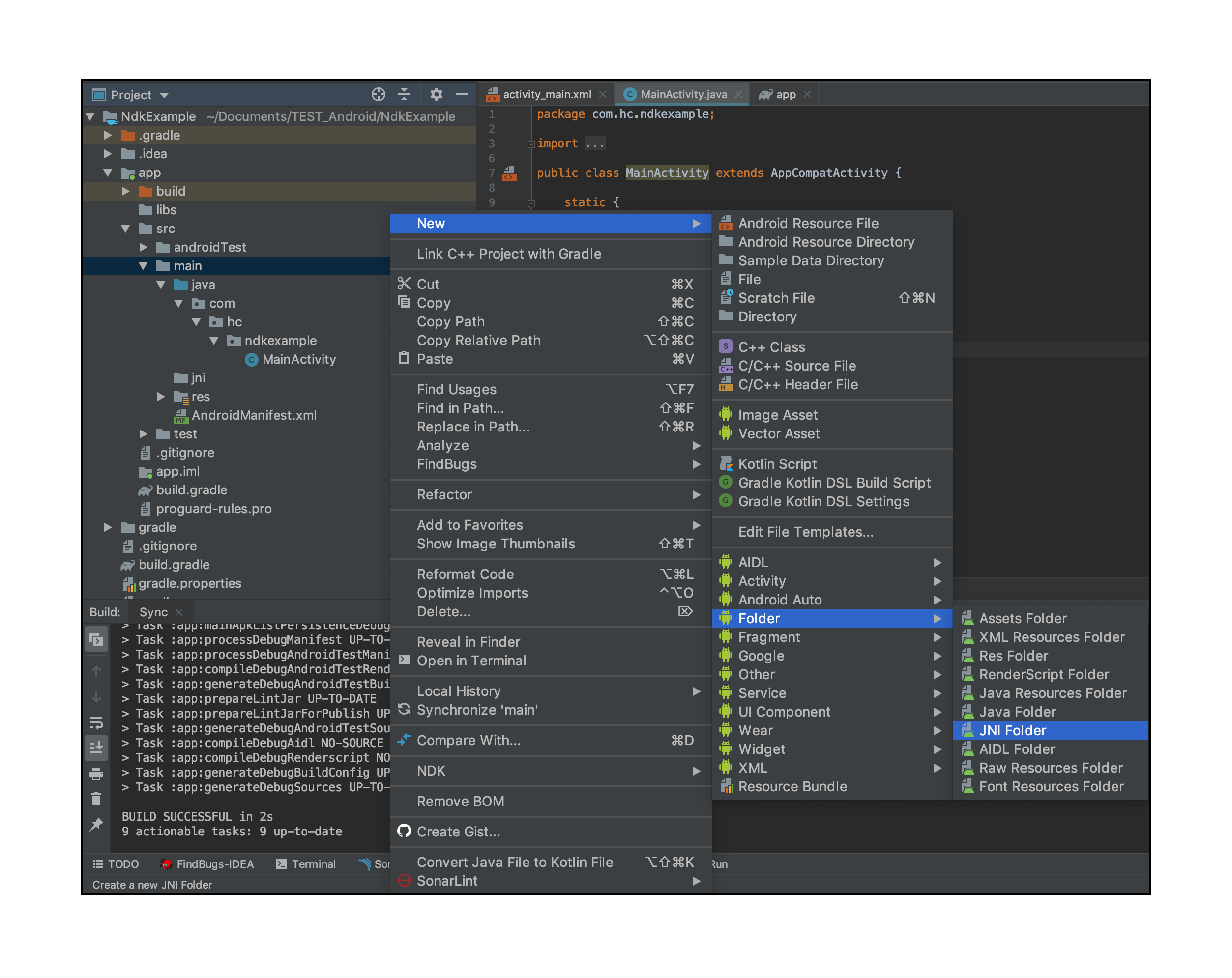Click the print icon in Build panel
This screenshot has width=1232, height=978.
96,774
